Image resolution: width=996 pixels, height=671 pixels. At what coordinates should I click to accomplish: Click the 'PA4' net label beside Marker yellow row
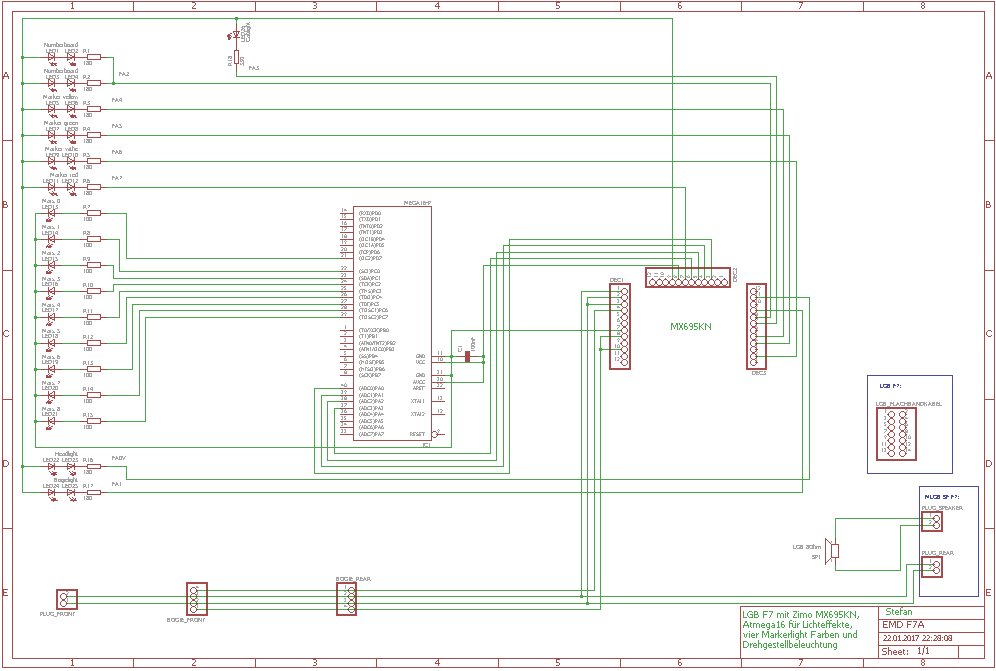tap(117, 100)
